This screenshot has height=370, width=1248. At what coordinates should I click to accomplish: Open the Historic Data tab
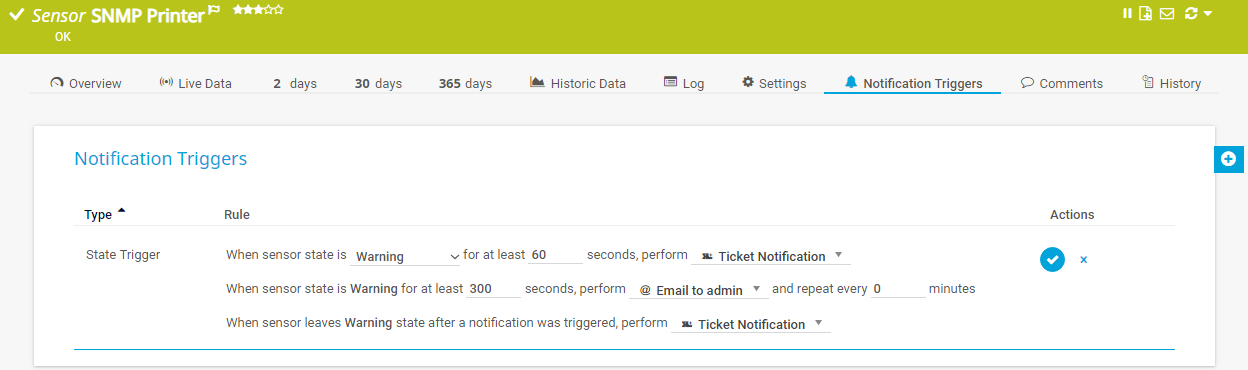[x=578, y=83]
